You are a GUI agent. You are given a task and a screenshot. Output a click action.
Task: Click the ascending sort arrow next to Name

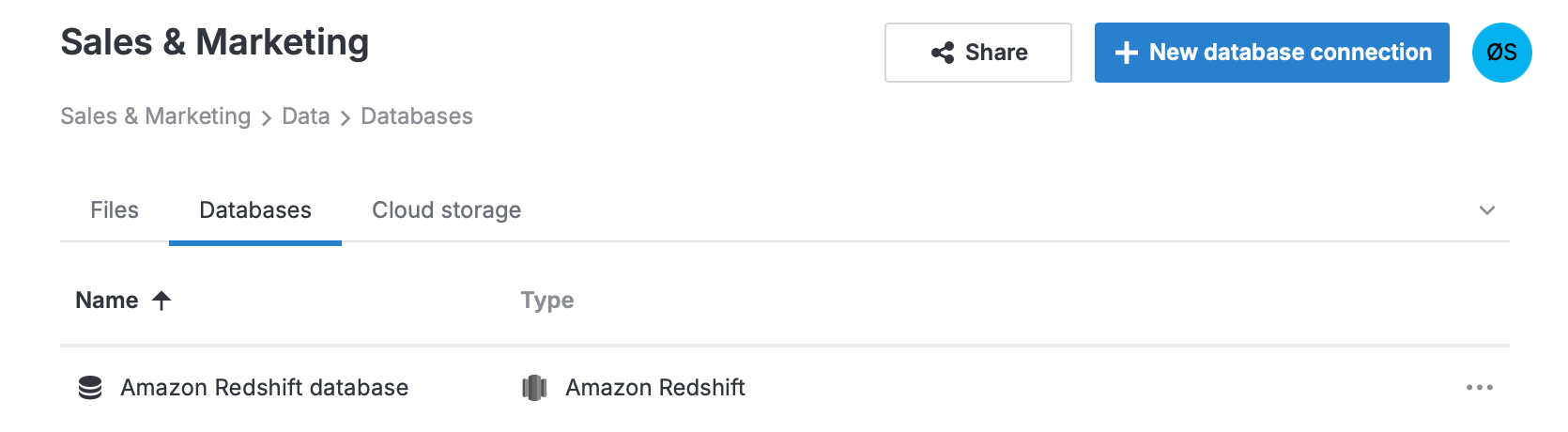[x=161, y=301]
